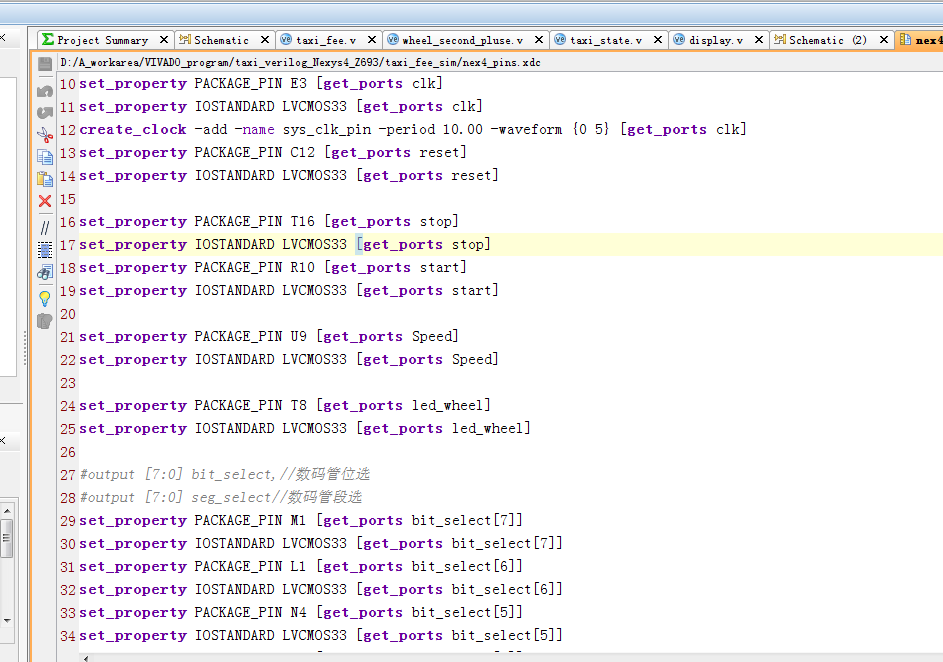Image resolution: width=943 pixels, height=662 pixels.
Task: Click line 31 assigning PACKAGE_PIN L1 to bit_select[6]
Action: [x=301, y=566]
